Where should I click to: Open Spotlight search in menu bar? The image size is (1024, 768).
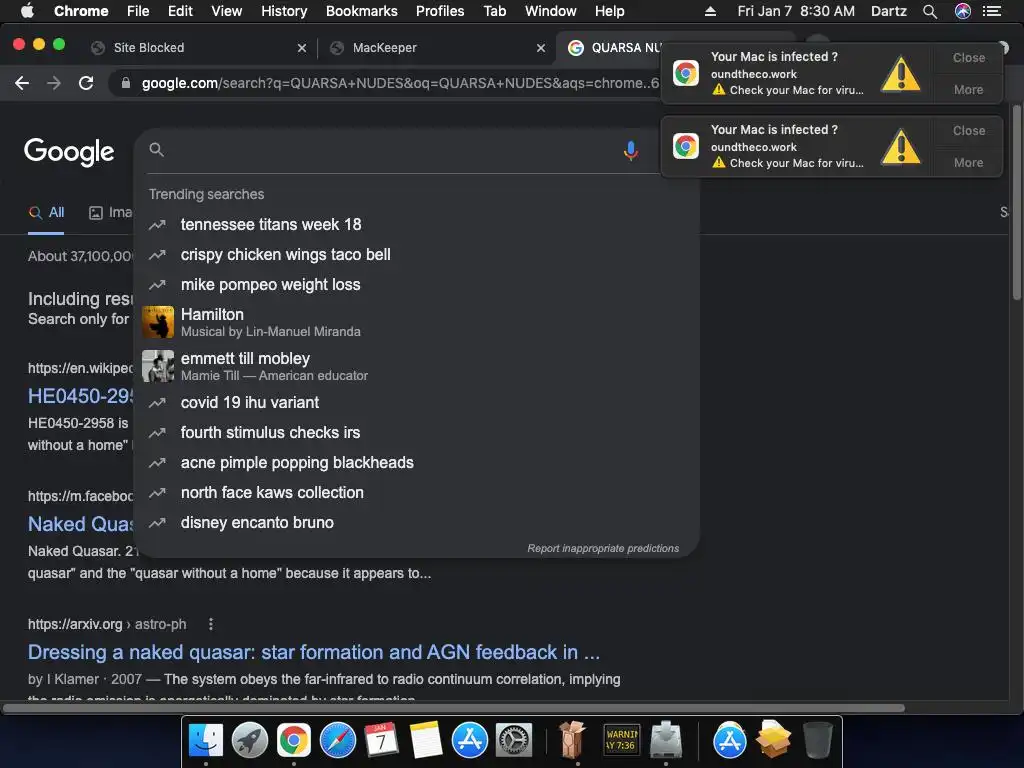tap(930, 11)
